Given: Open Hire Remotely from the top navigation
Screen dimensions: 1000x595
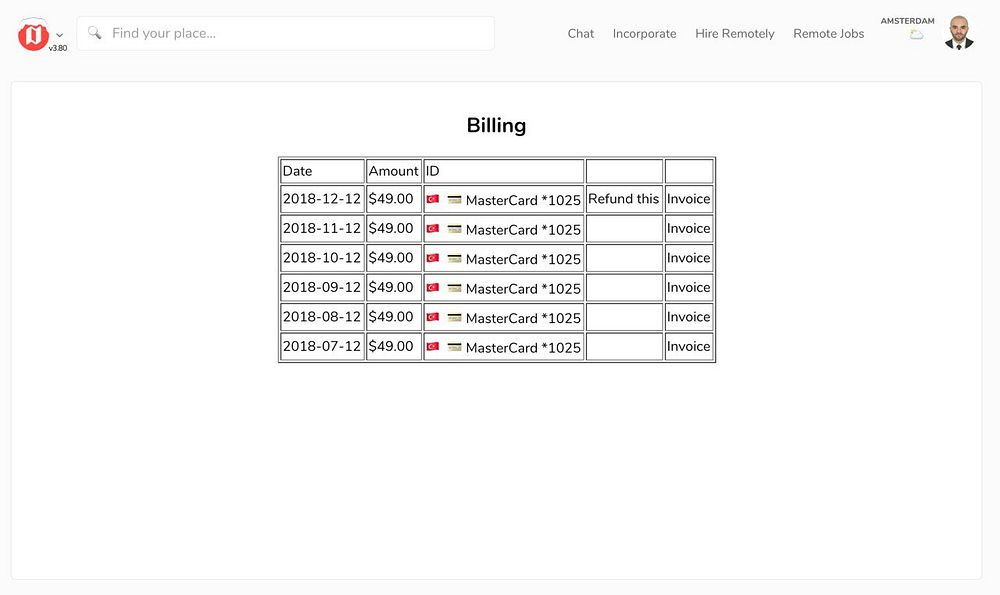Looking at the screenshot, I should (735, 34).
